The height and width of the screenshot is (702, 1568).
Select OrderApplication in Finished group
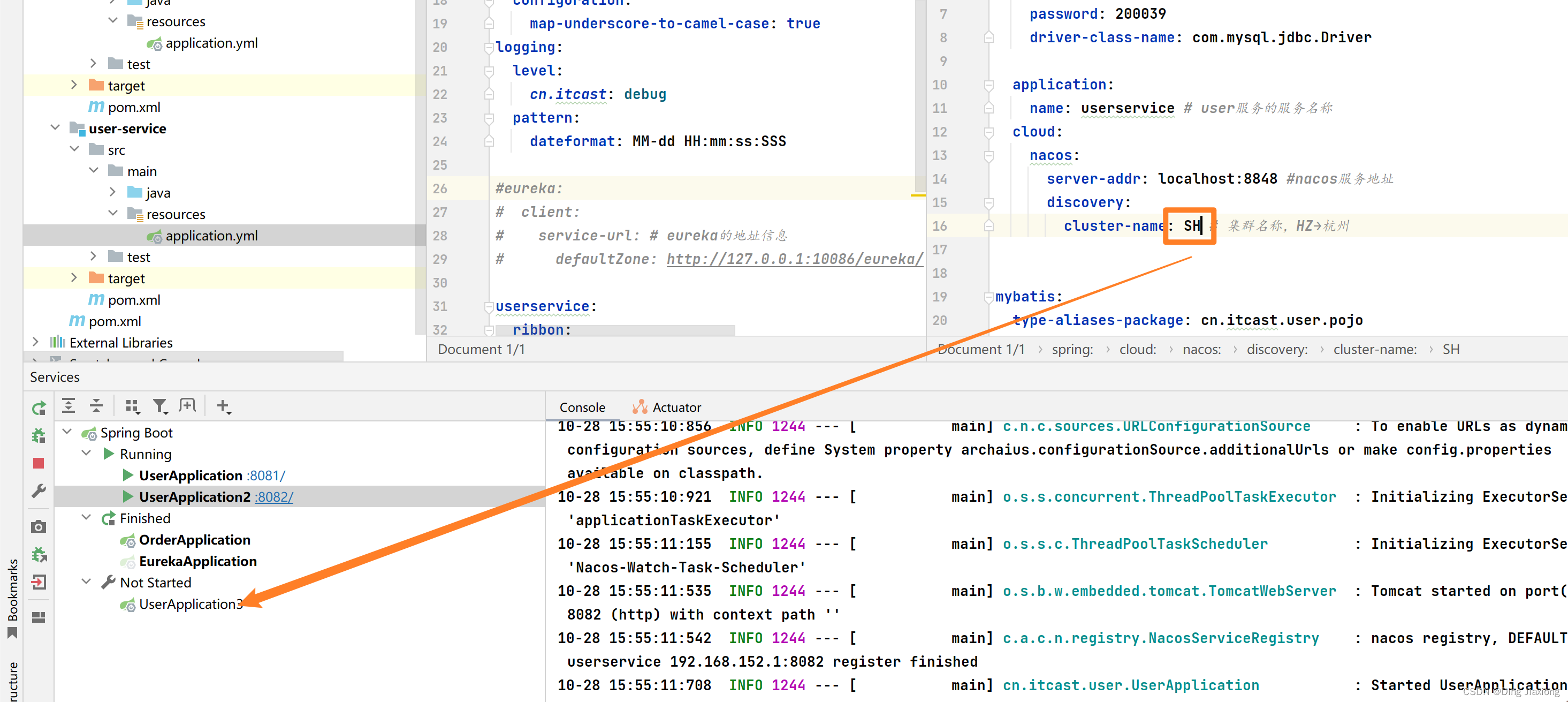click(195, 540)
